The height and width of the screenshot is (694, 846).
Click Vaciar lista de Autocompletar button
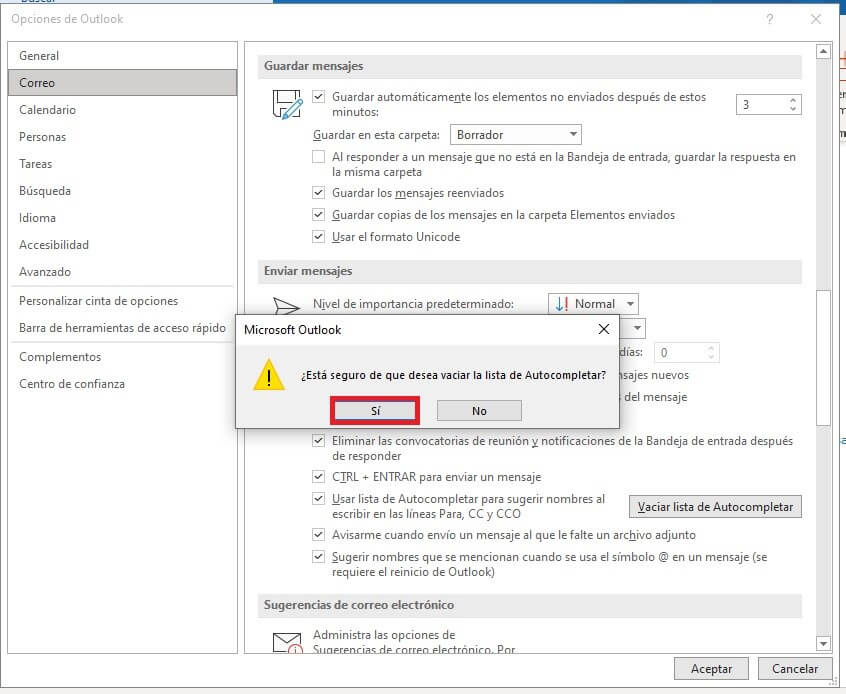[x=715, y=507]
